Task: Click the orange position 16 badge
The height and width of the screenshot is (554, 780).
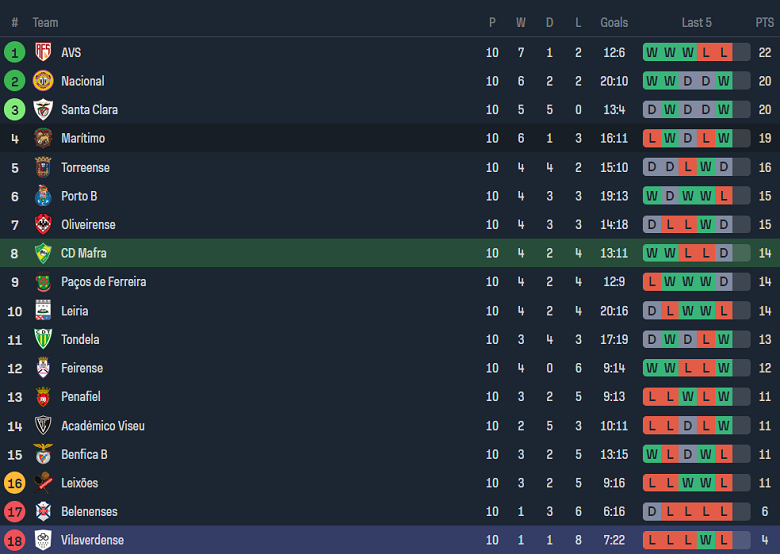Action: point(15,483)
